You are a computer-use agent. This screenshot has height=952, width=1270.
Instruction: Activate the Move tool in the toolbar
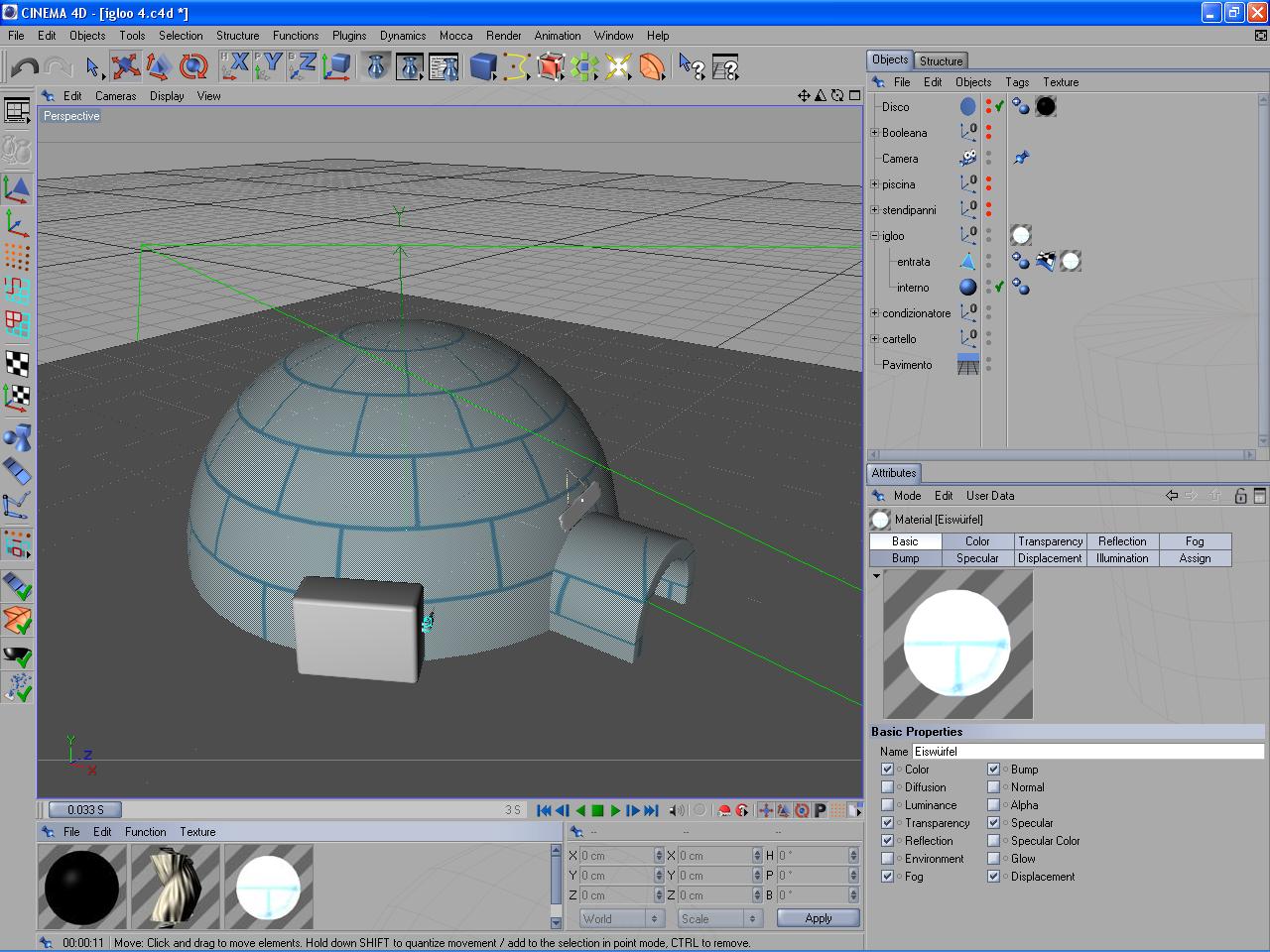coord(125,66)
